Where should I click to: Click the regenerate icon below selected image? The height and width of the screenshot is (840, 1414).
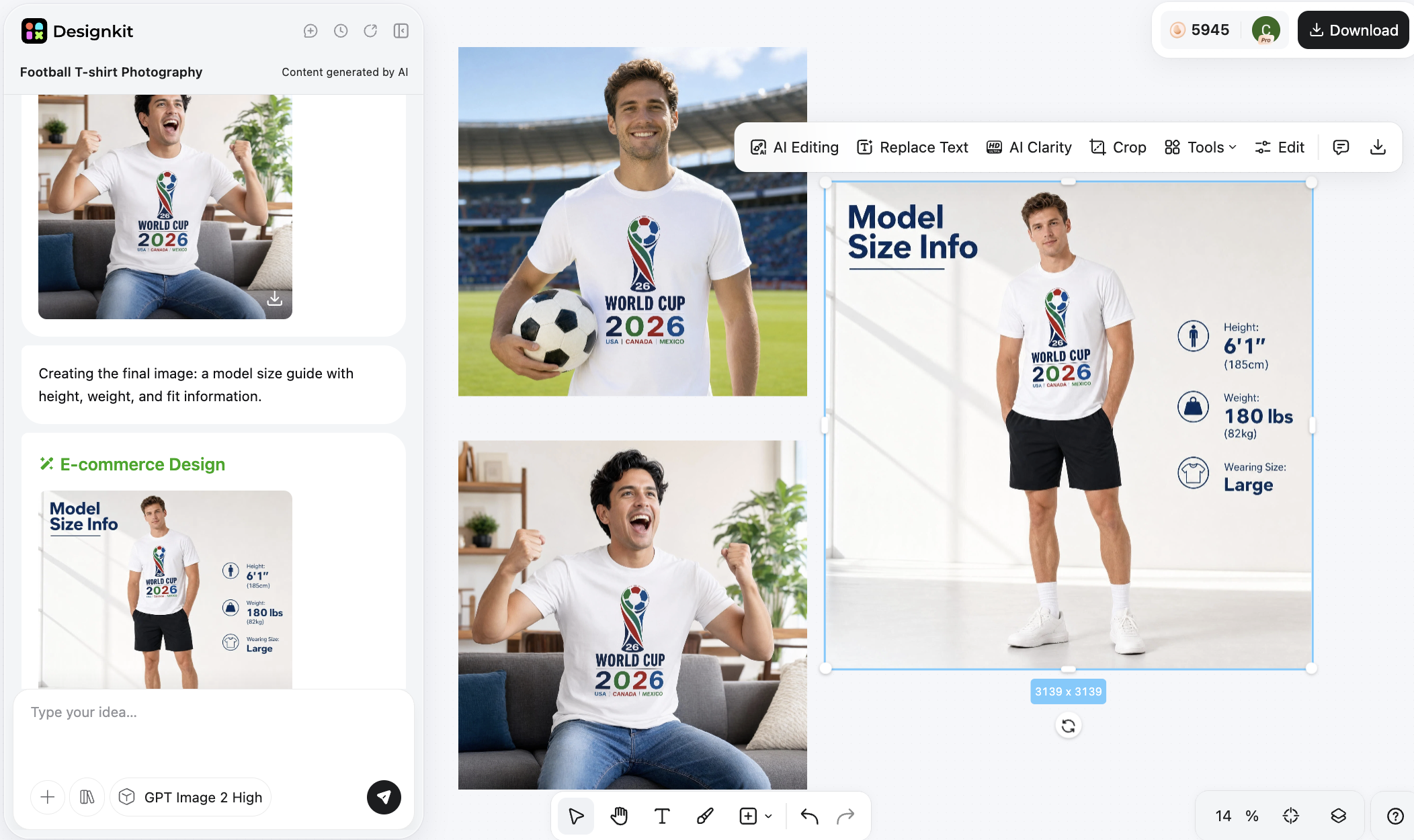(1069, 726)
